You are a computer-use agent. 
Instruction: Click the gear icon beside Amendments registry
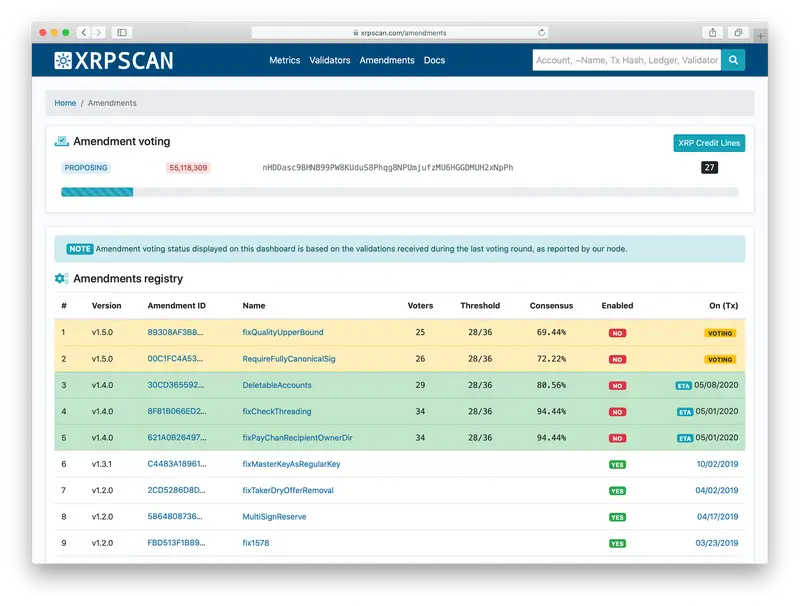tap(61, 279)
